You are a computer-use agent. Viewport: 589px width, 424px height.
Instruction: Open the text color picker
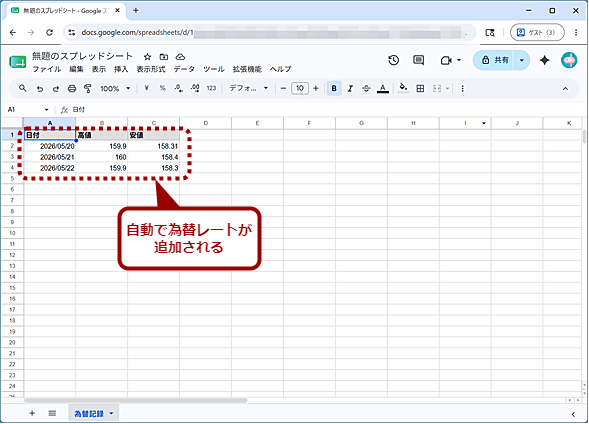pos(383,89)
